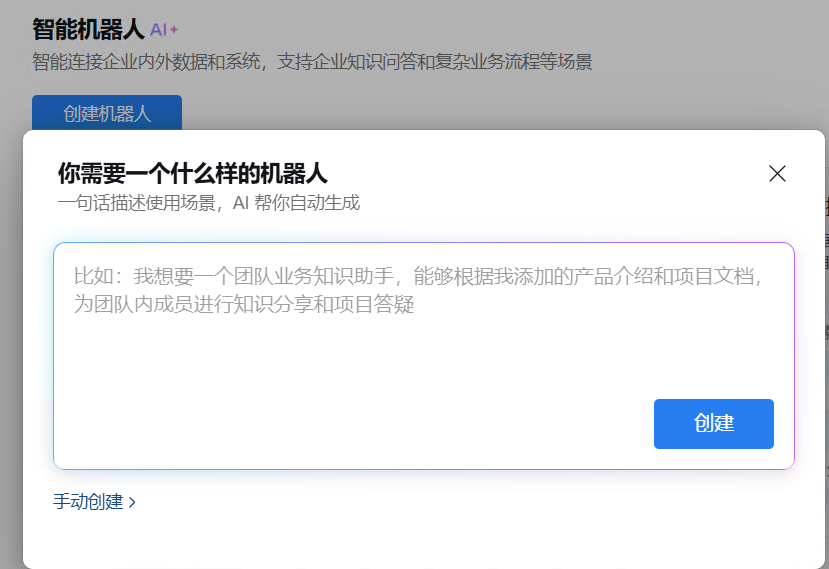This screenshot has width=829, height=569.
Task: Click the 创建机器人 button behind the dialog
Action: click(x=107, y=113)
